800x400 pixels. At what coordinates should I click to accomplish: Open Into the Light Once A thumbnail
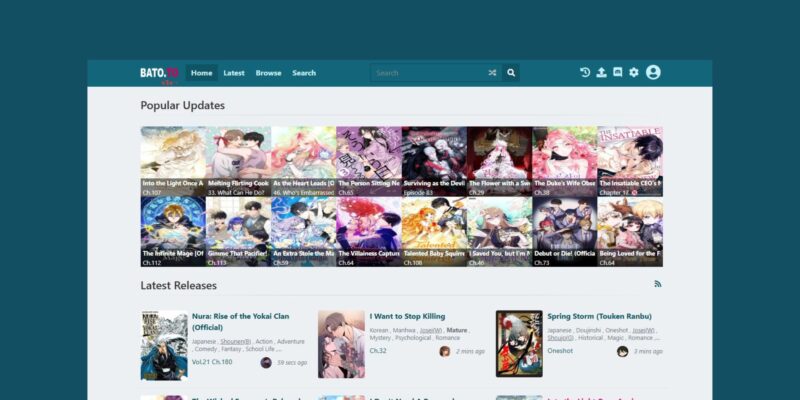pos(173,161)
